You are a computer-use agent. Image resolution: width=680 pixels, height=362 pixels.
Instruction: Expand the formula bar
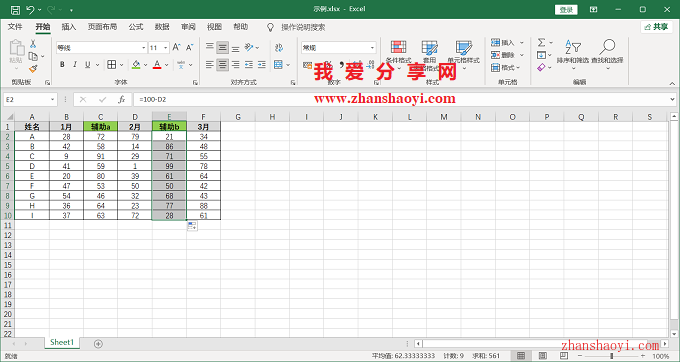click(x=672, y=99)
